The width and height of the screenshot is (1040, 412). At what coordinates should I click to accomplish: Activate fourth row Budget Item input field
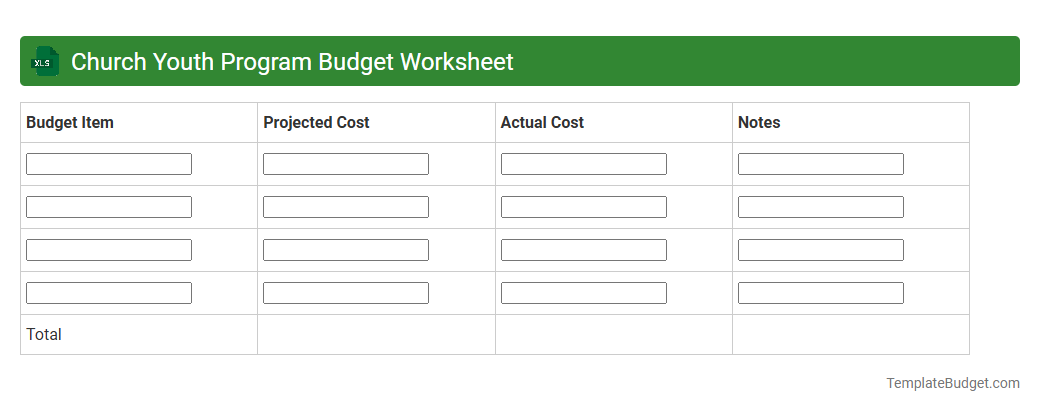tap(109, 293)
